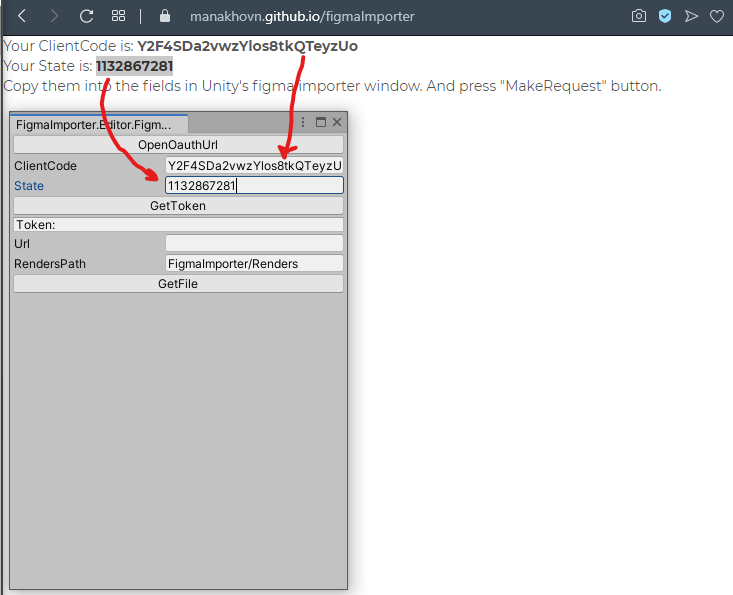Click the ClientCode input field
The width and height of the screenshot is (733, 595).
pos(254,165)
